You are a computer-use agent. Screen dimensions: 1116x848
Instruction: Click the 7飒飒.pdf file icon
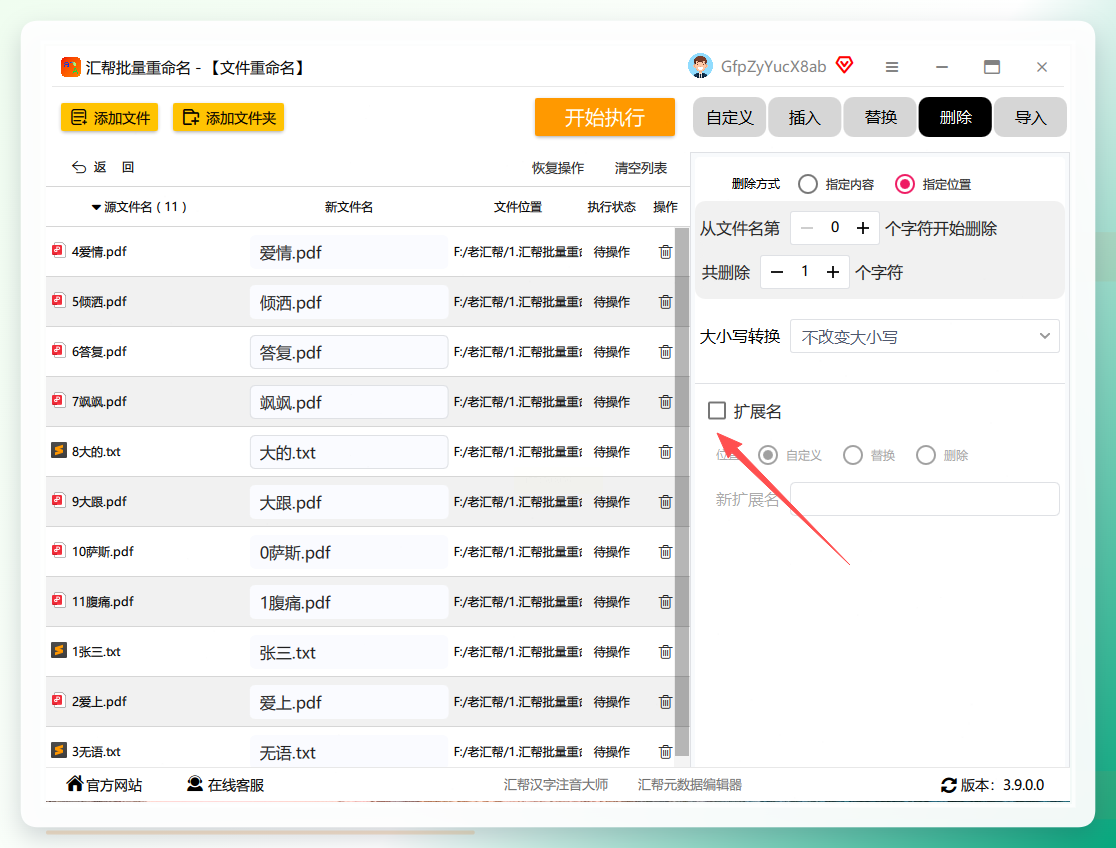click(x=58, y=401)
